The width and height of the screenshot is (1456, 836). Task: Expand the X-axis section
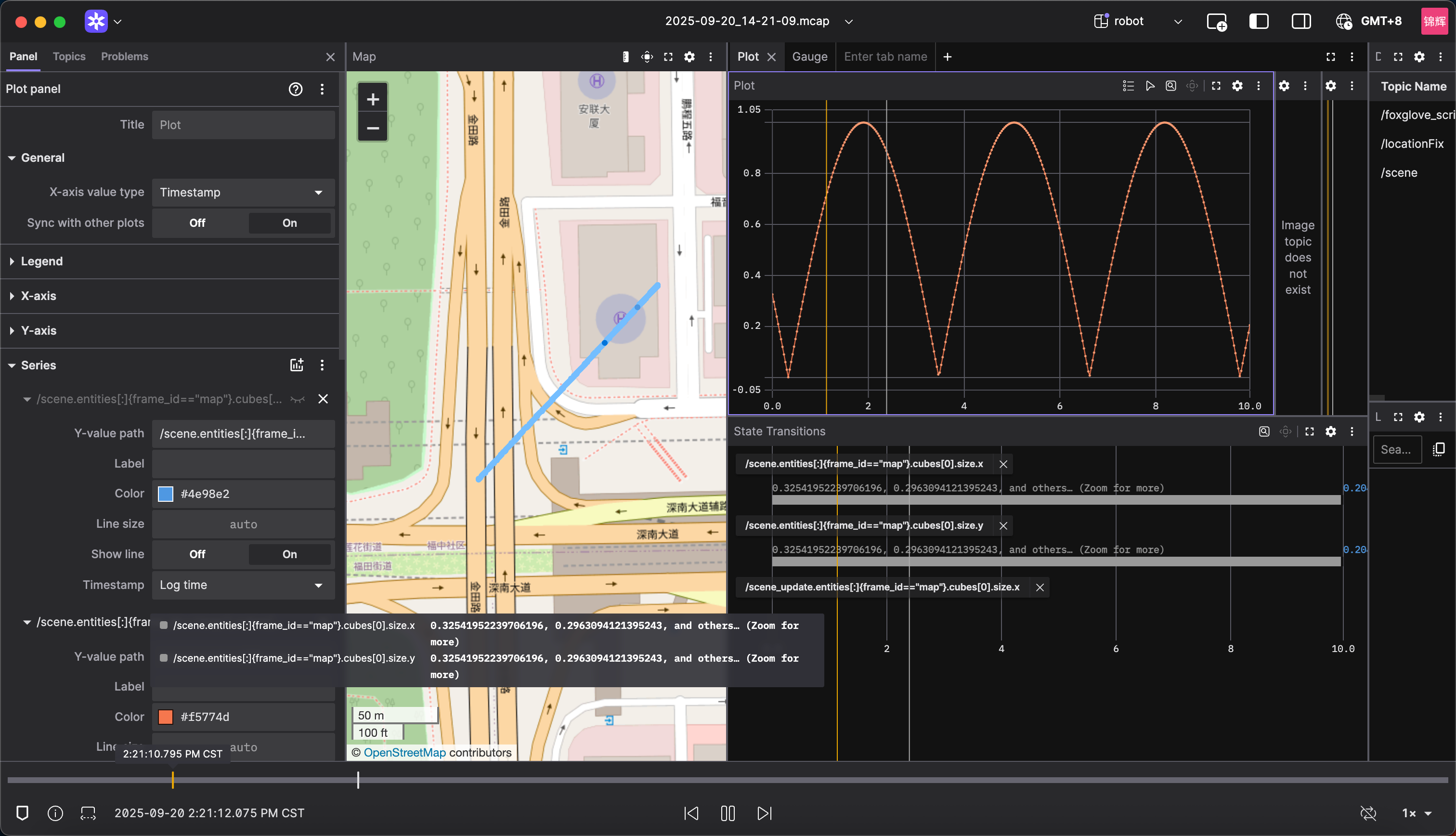coord(39,296)
